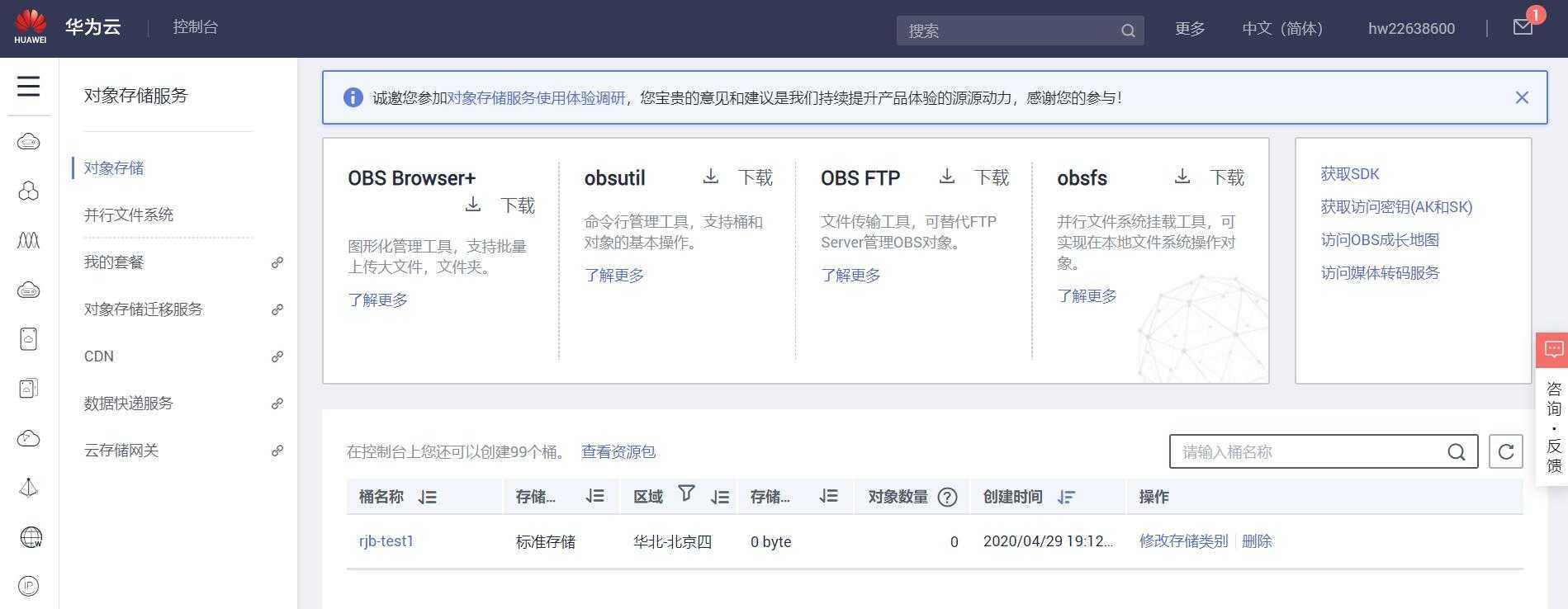This screenshot has width=1568, height=609.
Task: Click the wave-shaped icon in the left rail
Action: [29, 240]
